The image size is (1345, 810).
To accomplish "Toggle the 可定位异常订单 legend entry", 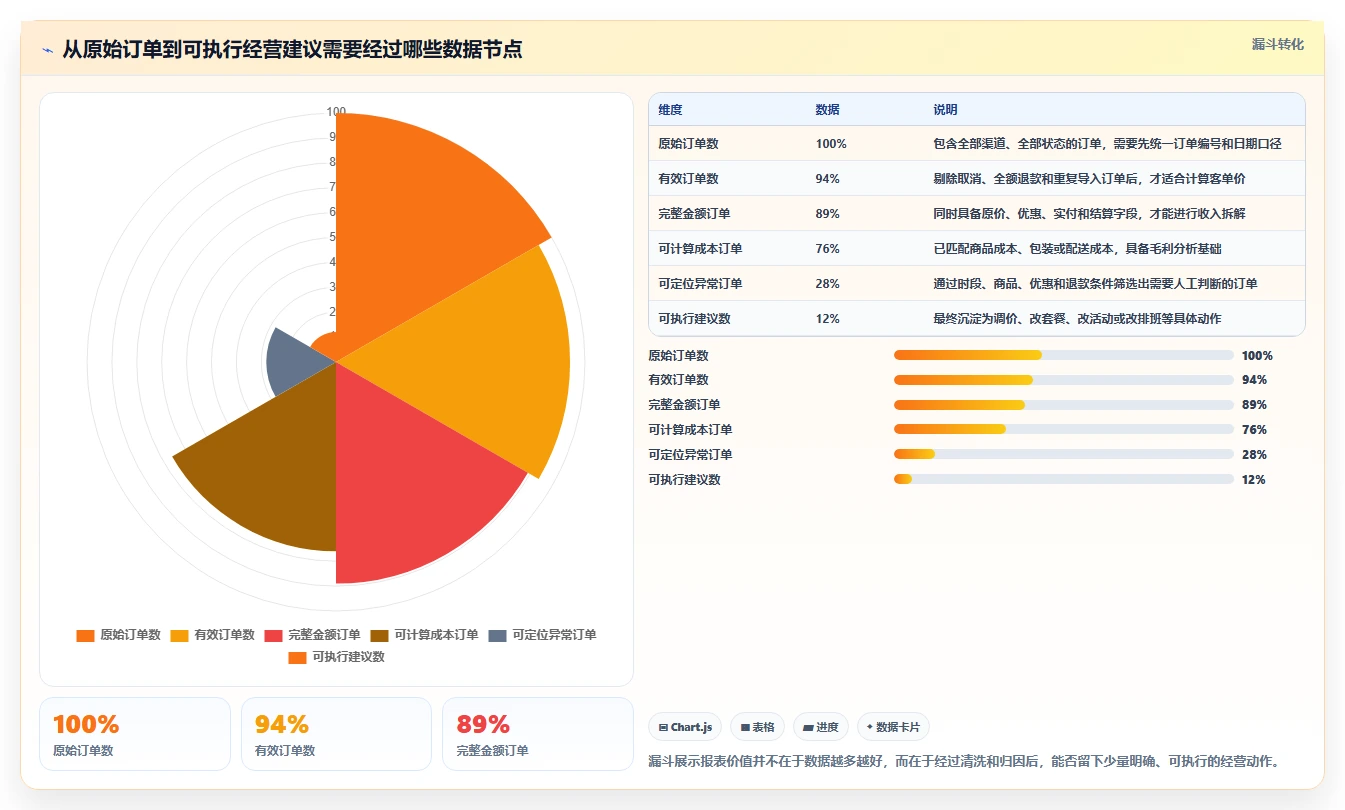I will (x=542, y=635).
